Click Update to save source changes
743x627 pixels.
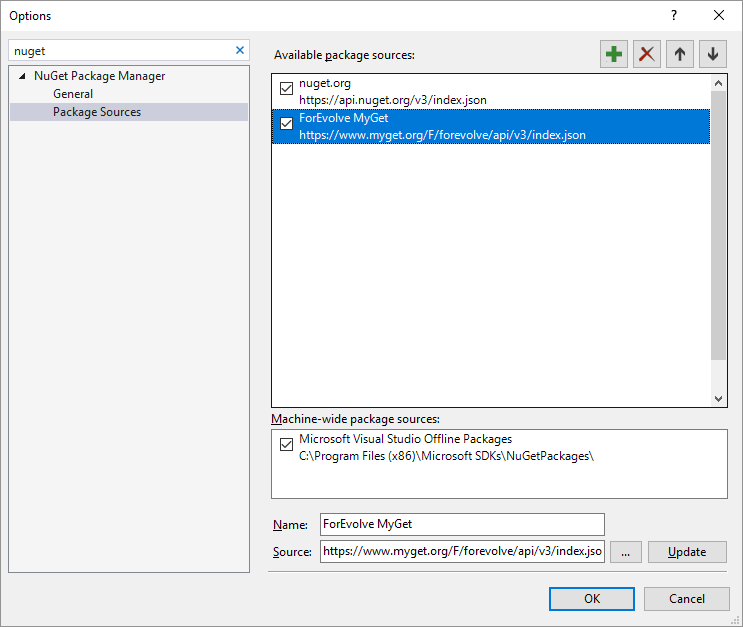click(687, 552)
